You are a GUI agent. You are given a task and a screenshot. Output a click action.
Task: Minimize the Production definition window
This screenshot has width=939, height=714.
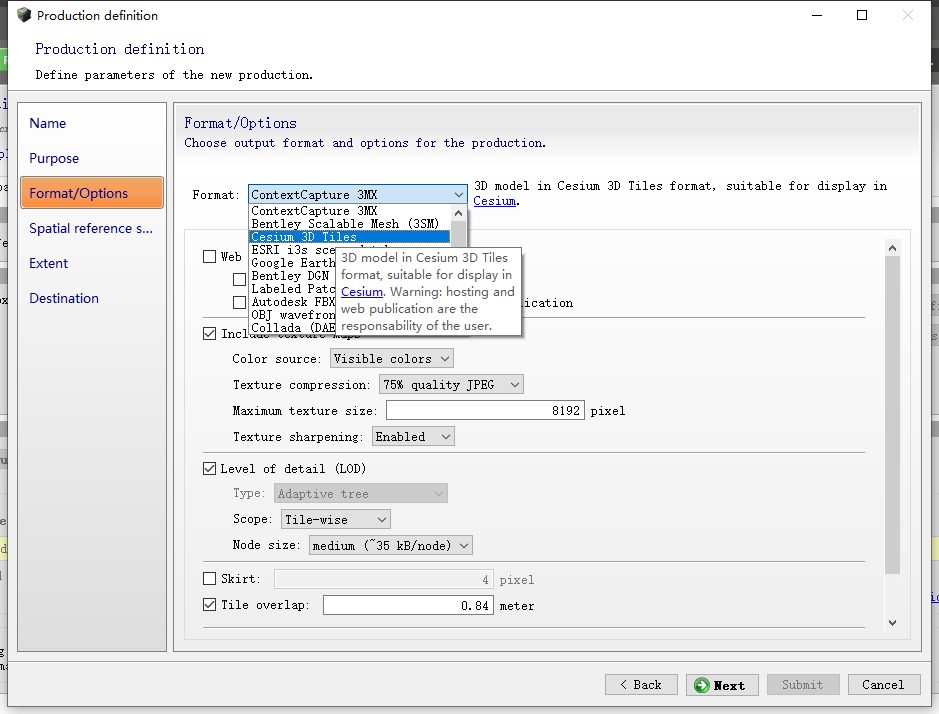pos(817,15)
